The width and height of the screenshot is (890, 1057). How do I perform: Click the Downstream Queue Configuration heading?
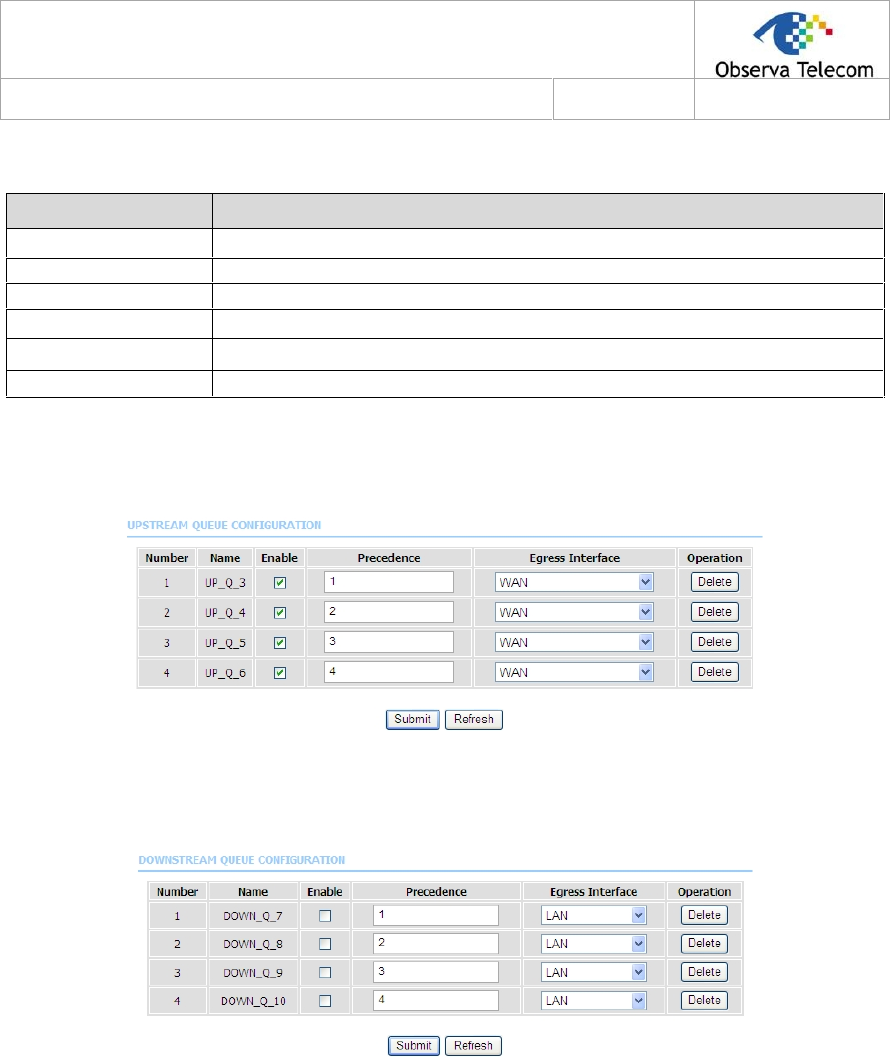coord(241,860)
